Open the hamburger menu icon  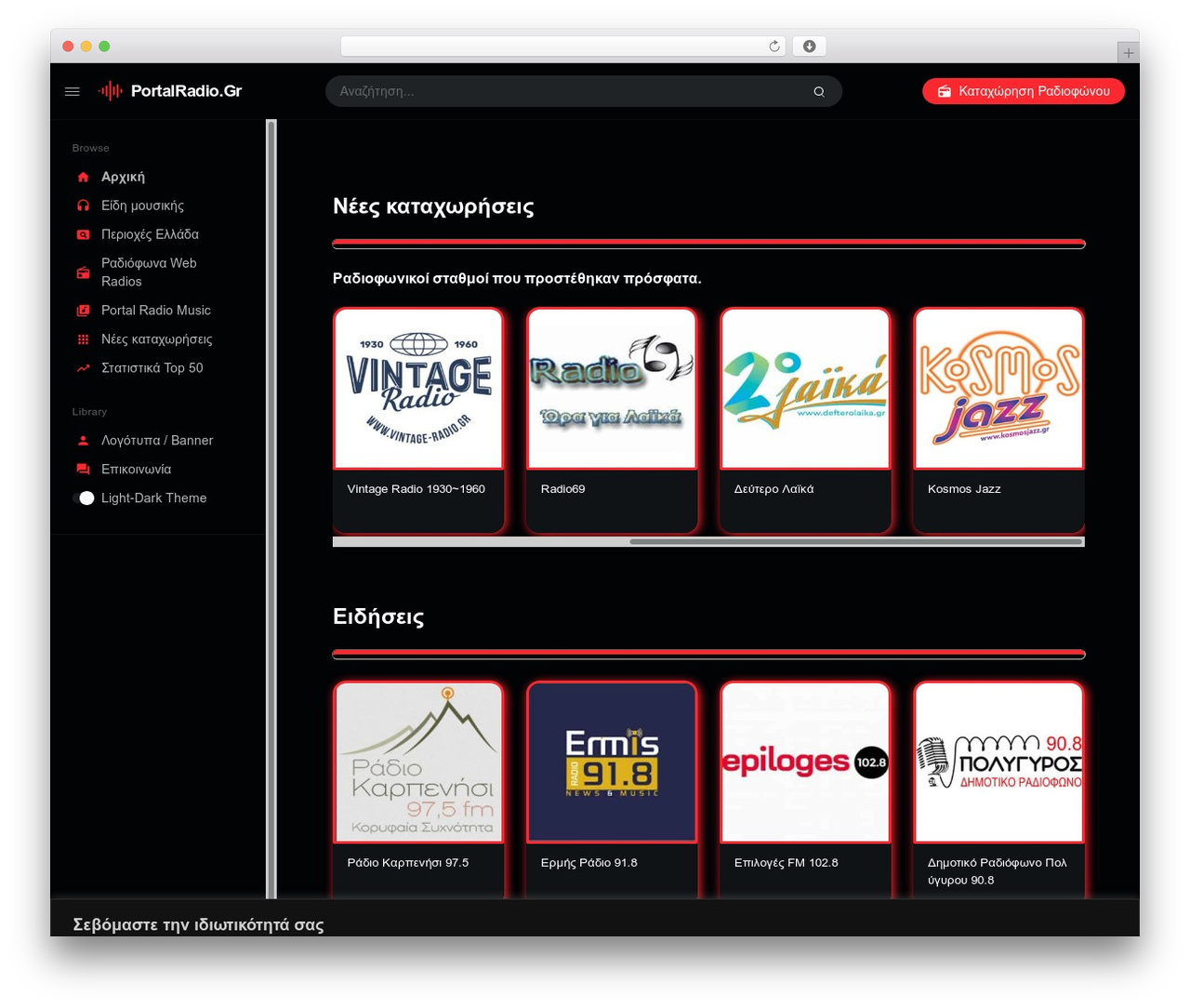73,91
